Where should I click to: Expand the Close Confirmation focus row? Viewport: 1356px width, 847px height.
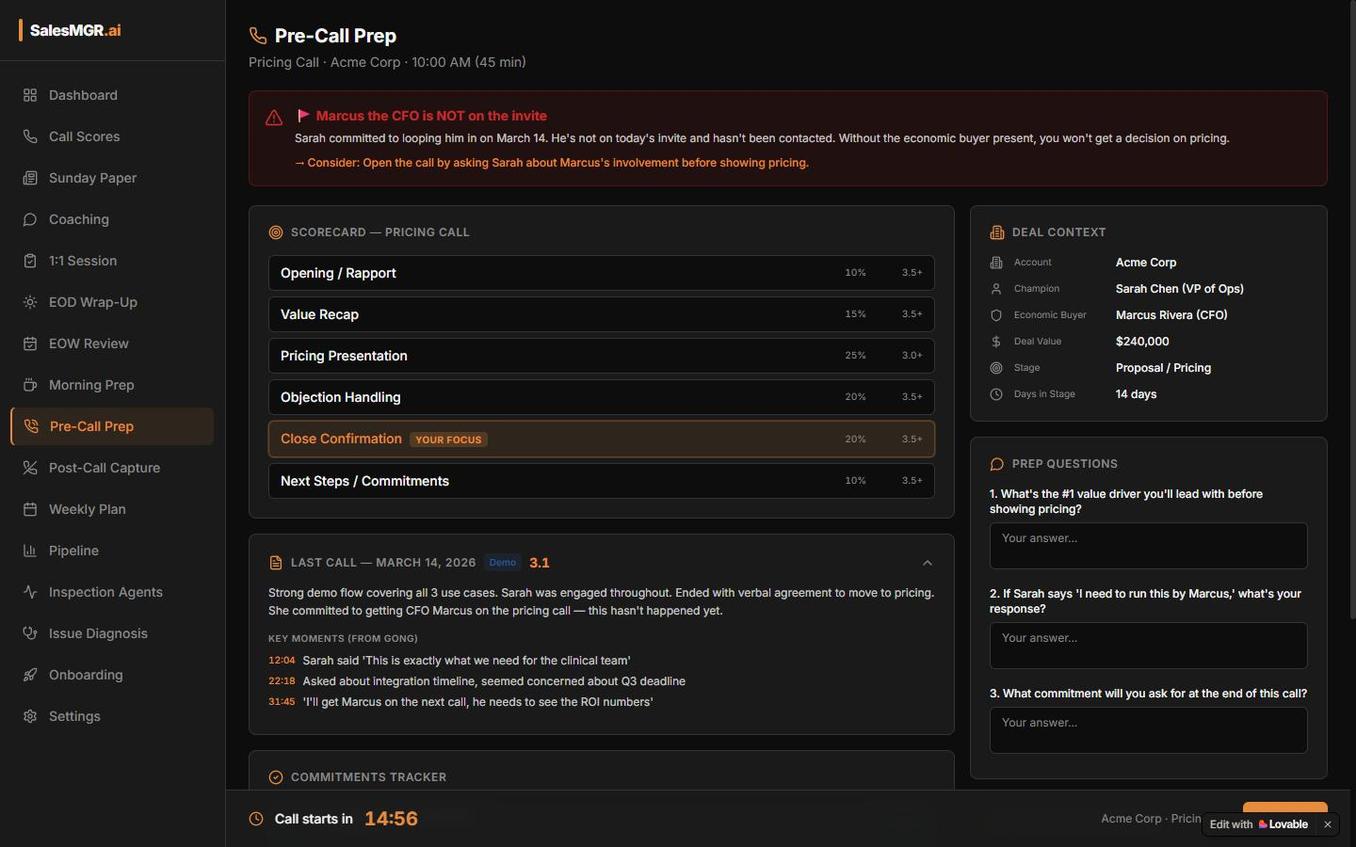(601, 439)
